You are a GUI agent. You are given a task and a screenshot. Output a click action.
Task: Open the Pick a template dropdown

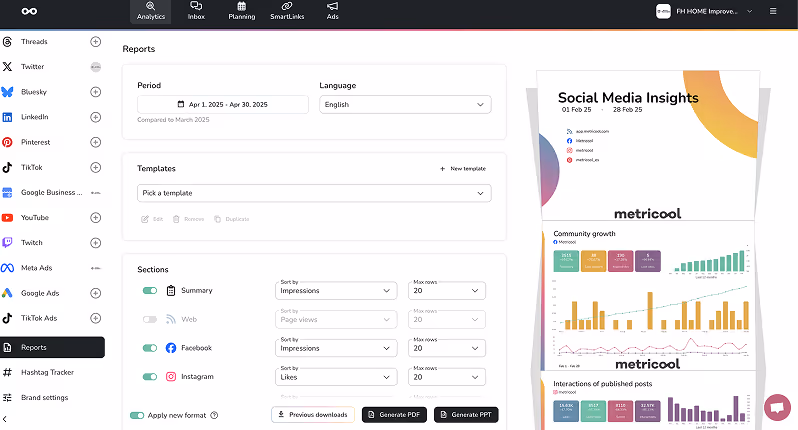[x=314, y=193]
